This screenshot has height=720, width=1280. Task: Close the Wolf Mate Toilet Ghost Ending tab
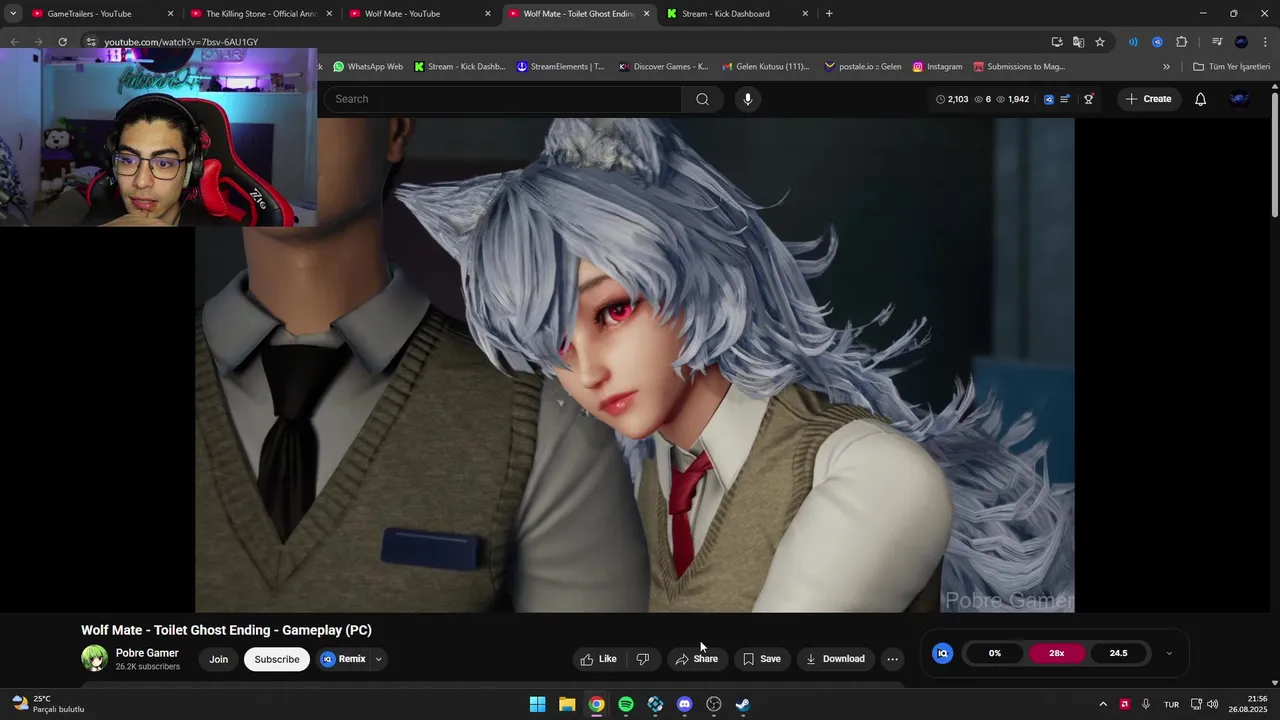(646, 14)
